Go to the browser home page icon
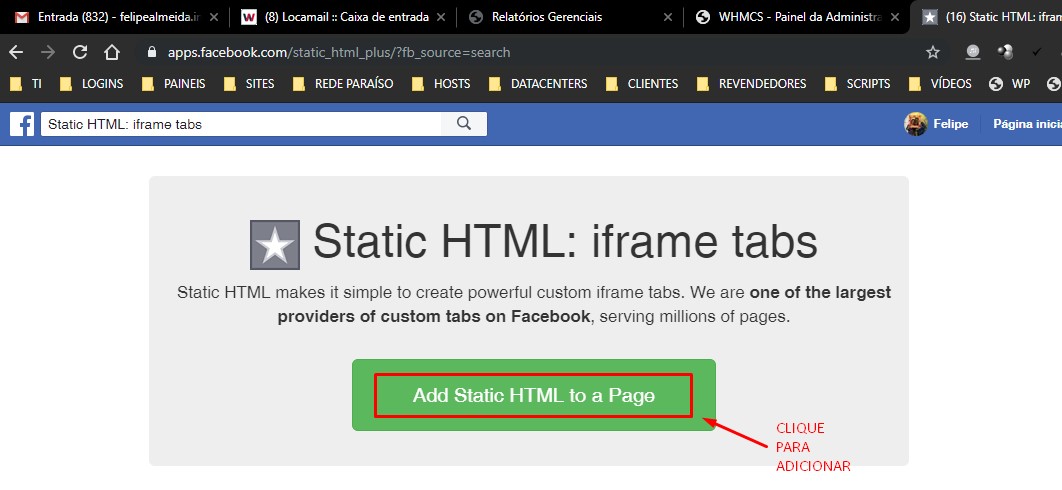 [x=112, y=52]
